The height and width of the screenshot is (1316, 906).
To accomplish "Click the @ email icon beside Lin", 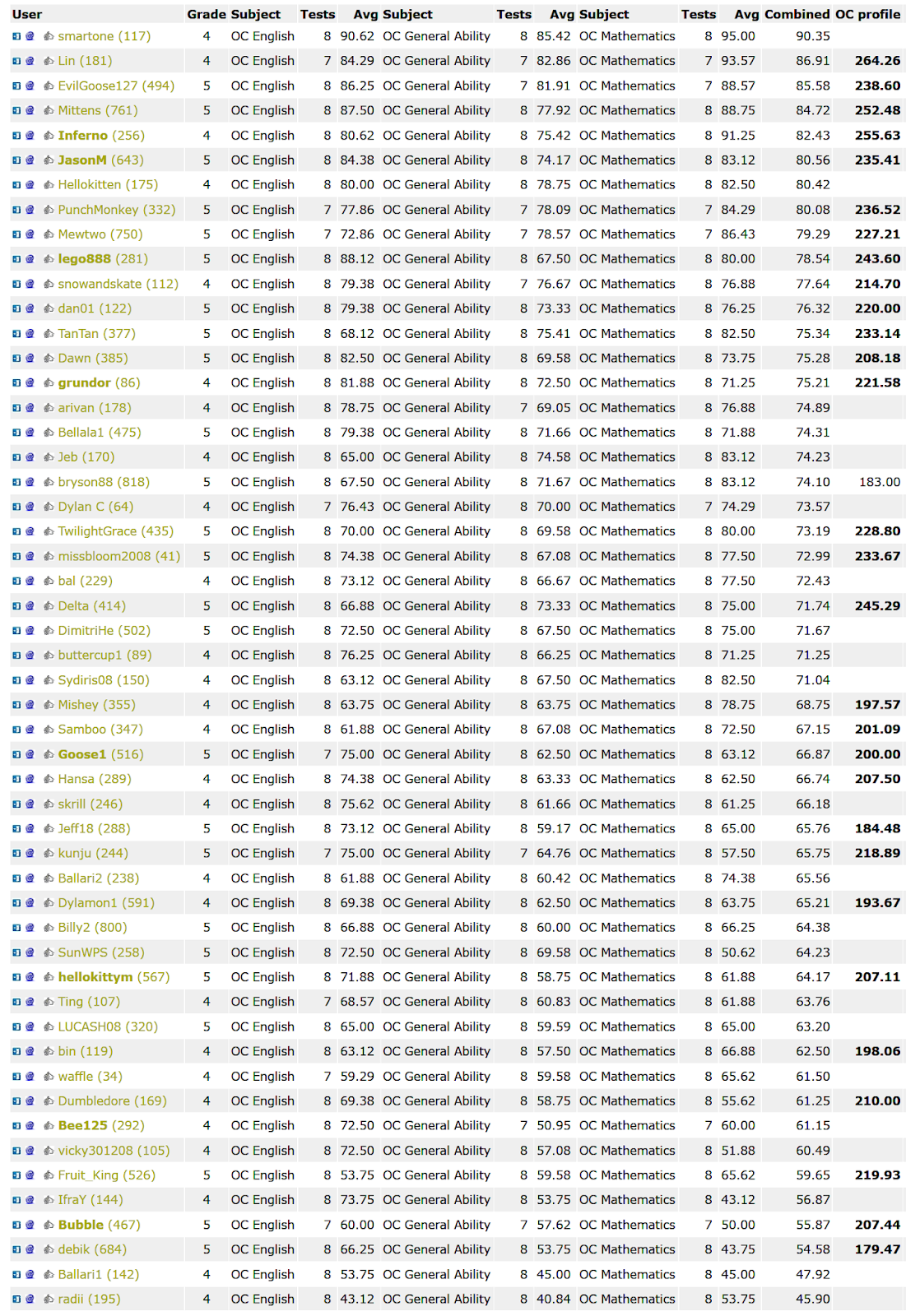I will pos(30,61).
